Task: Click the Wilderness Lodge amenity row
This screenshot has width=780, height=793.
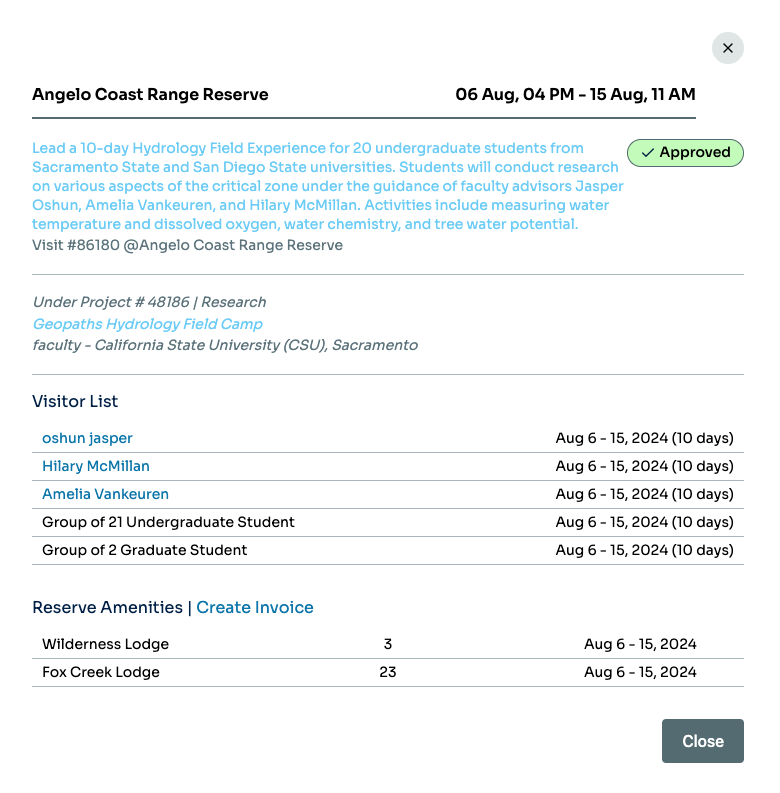Action: 387,644
